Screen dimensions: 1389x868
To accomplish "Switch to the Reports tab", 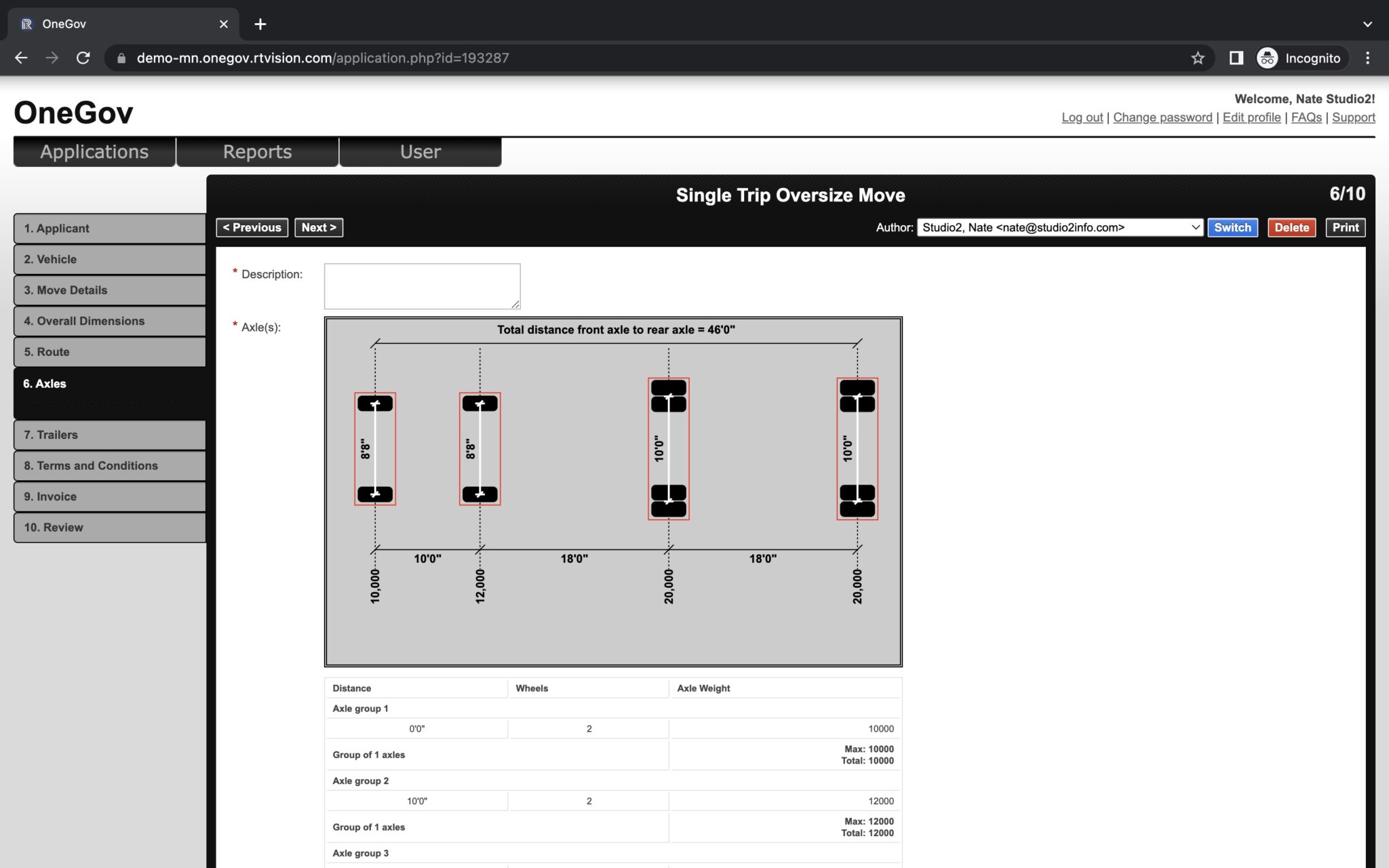I will click(x=257, y=151).
